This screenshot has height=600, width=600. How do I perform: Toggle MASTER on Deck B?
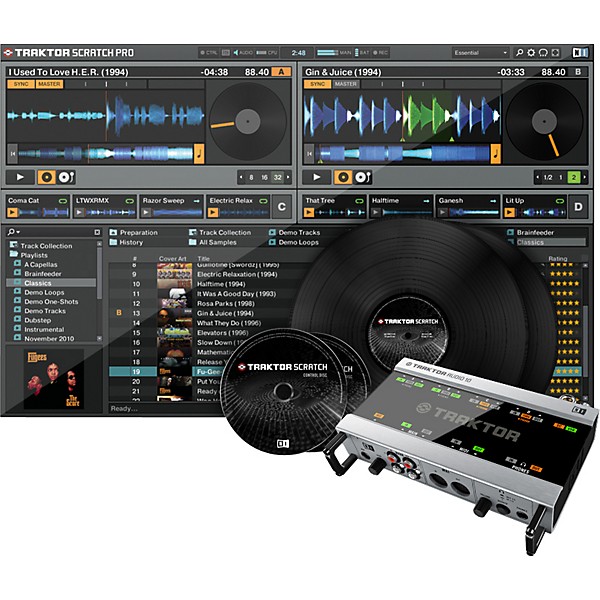tap(346, 84)
